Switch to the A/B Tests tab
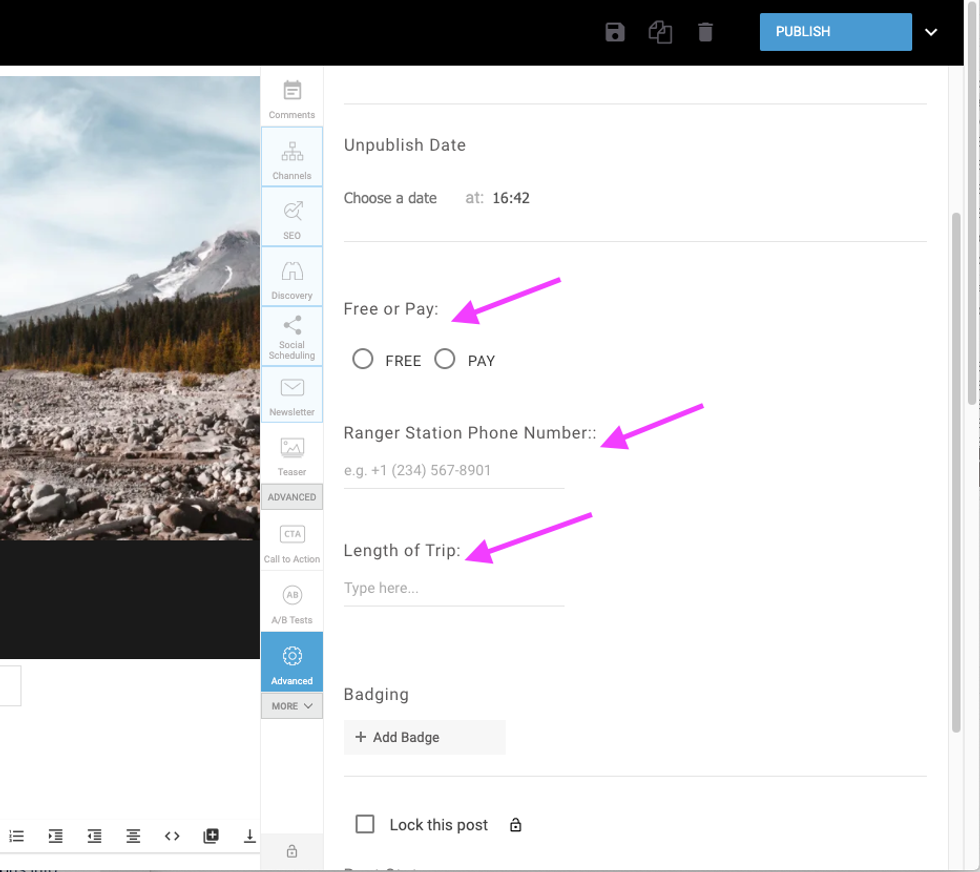 [x=292, y=603]
